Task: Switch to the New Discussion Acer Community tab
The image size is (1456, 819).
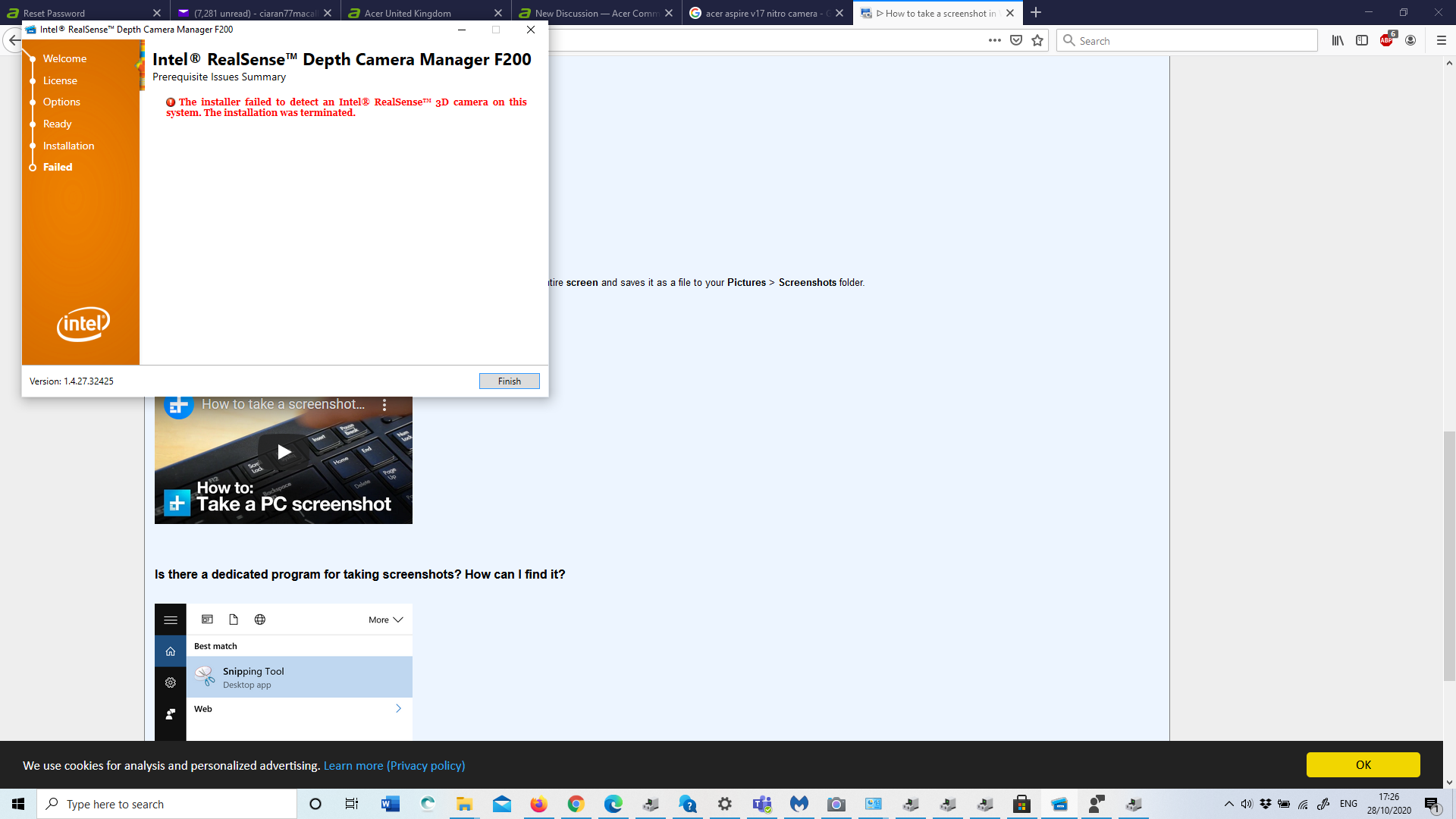Action: (596, 13)
